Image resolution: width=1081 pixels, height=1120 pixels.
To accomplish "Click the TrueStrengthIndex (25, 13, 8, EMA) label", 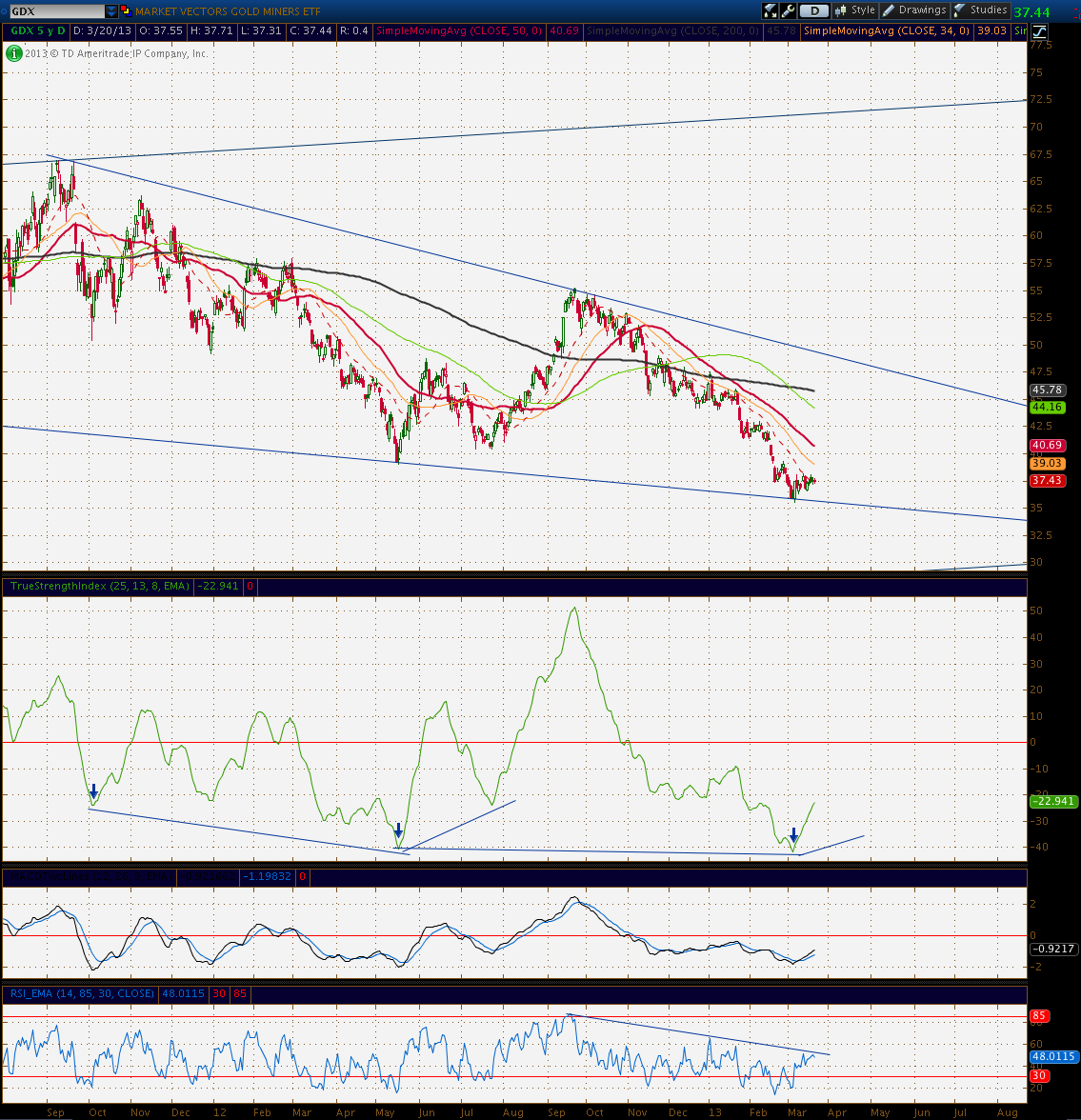I will 99,586.
